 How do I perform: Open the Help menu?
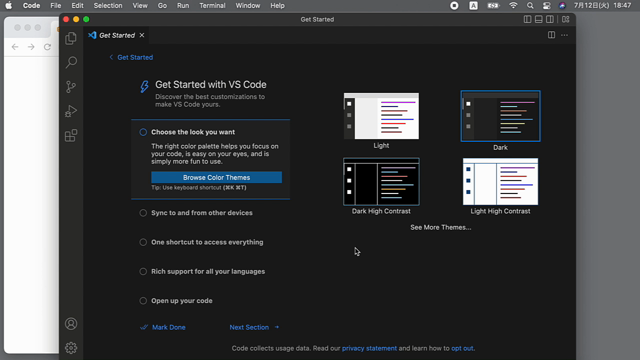point(278,6)
